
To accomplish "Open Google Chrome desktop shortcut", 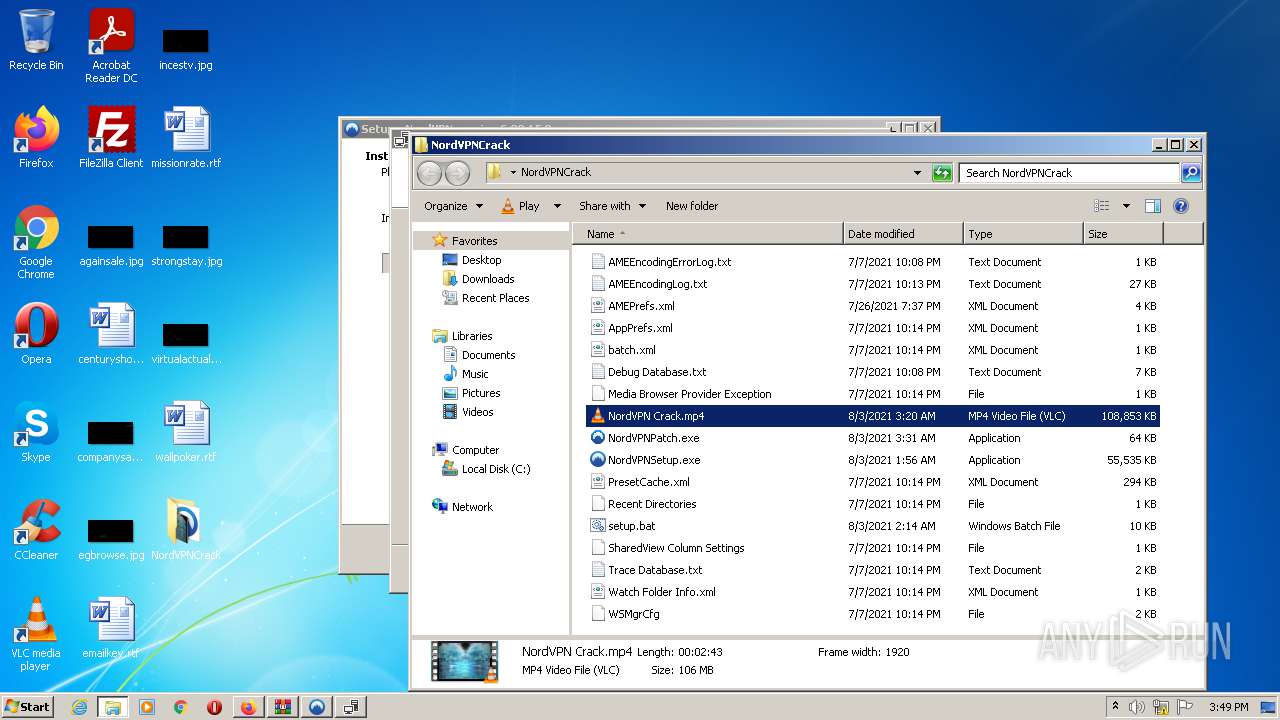I will coord(36,242).
